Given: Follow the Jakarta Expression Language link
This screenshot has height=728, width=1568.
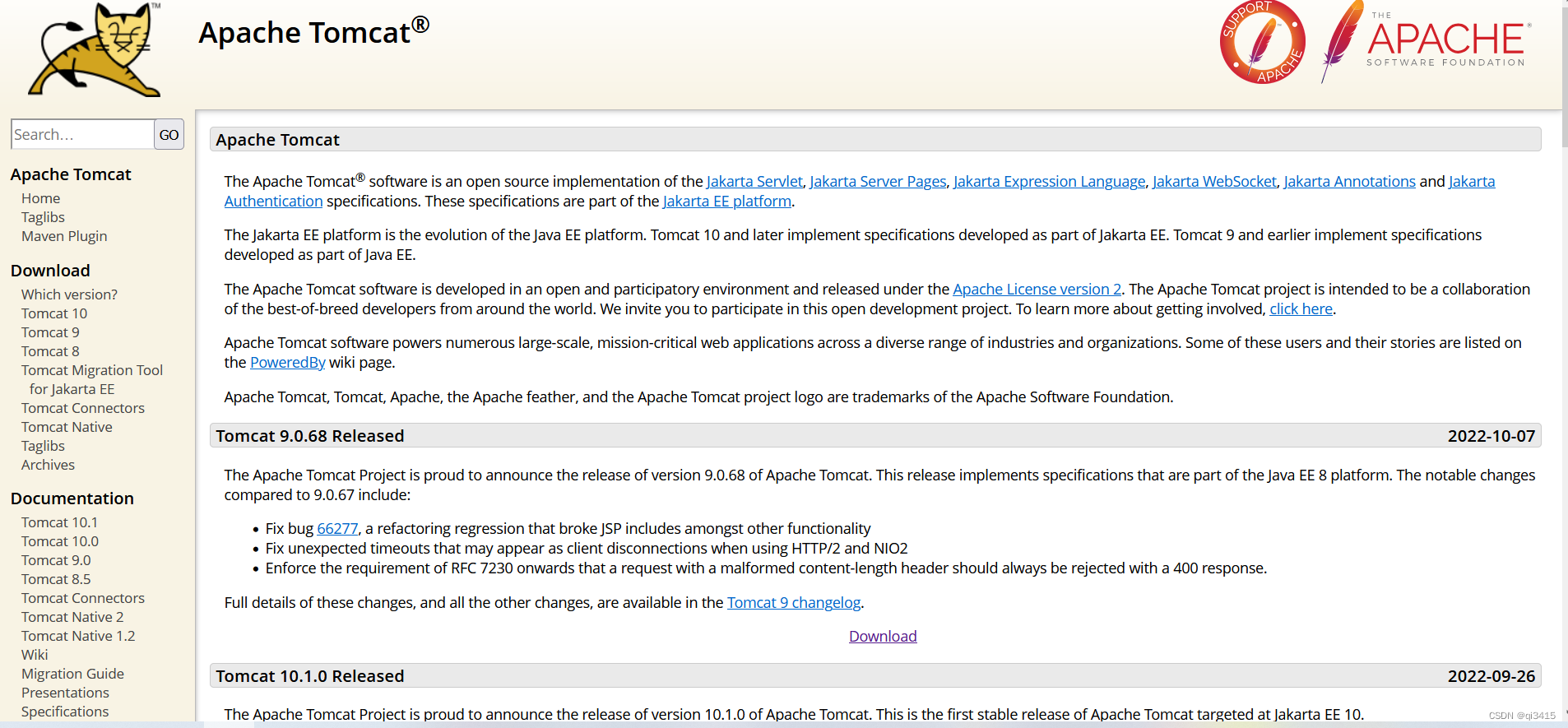Looking at the screenshot, I should coord(1049,181).
